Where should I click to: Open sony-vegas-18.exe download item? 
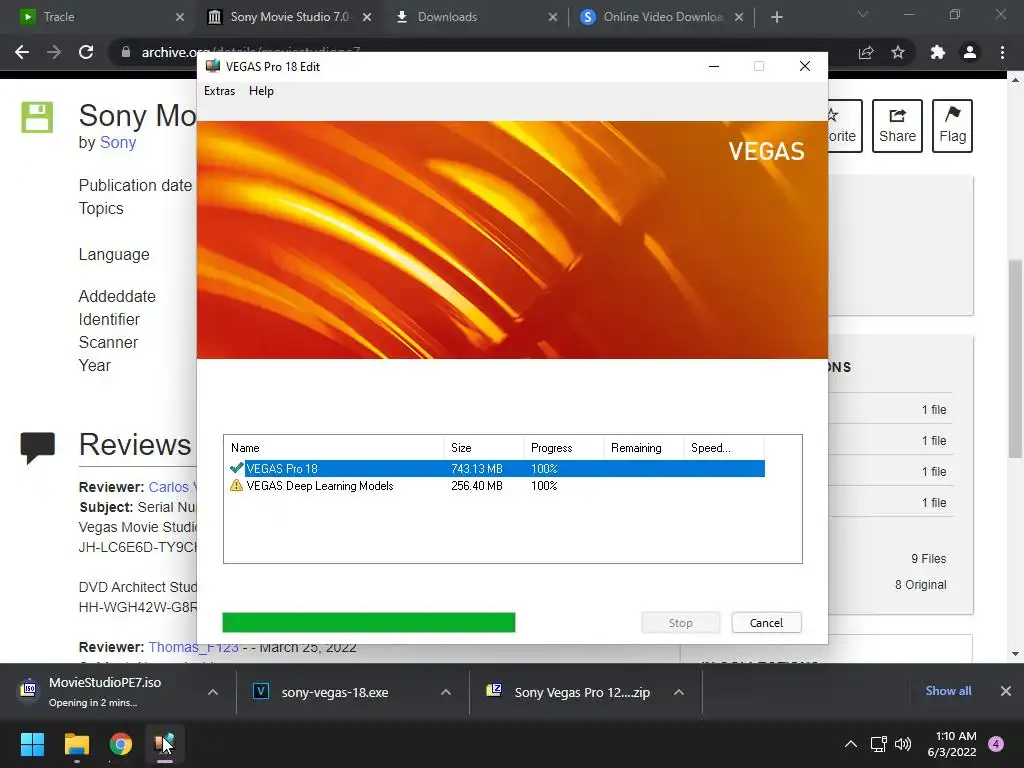pyautogui.click(x=334, y=692)
